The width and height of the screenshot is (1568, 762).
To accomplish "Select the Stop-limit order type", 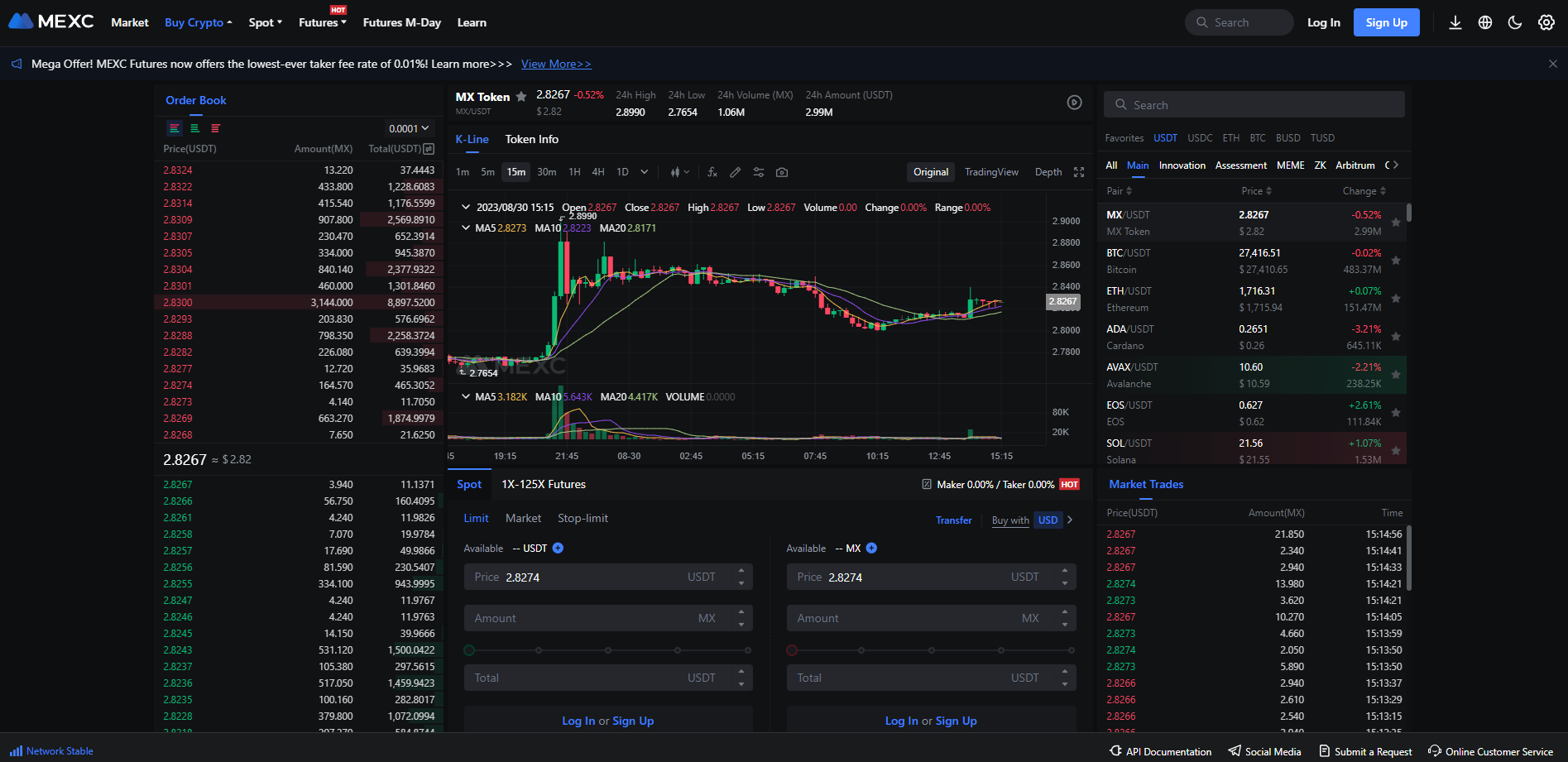I will (583, 518).
